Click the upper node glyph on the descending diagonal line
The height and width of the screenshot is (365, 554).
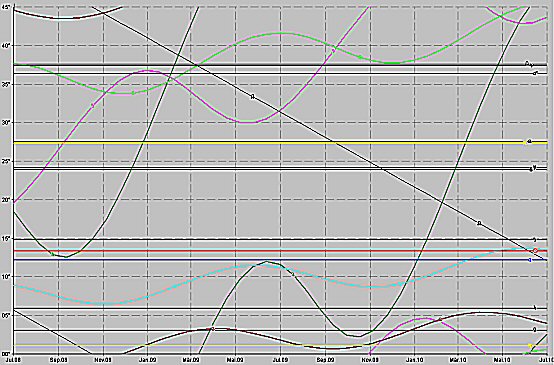click(x=252, y=96)
